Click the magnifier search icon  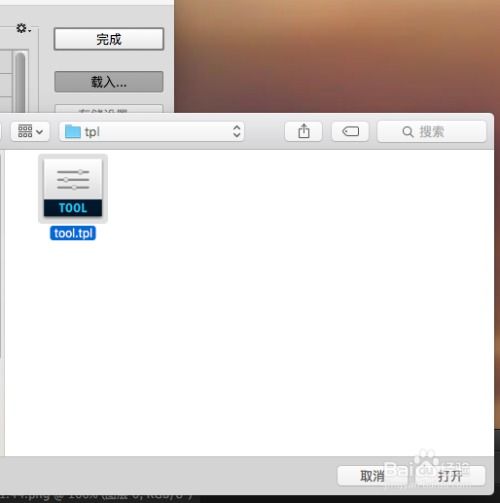click(x=407, y=132)
